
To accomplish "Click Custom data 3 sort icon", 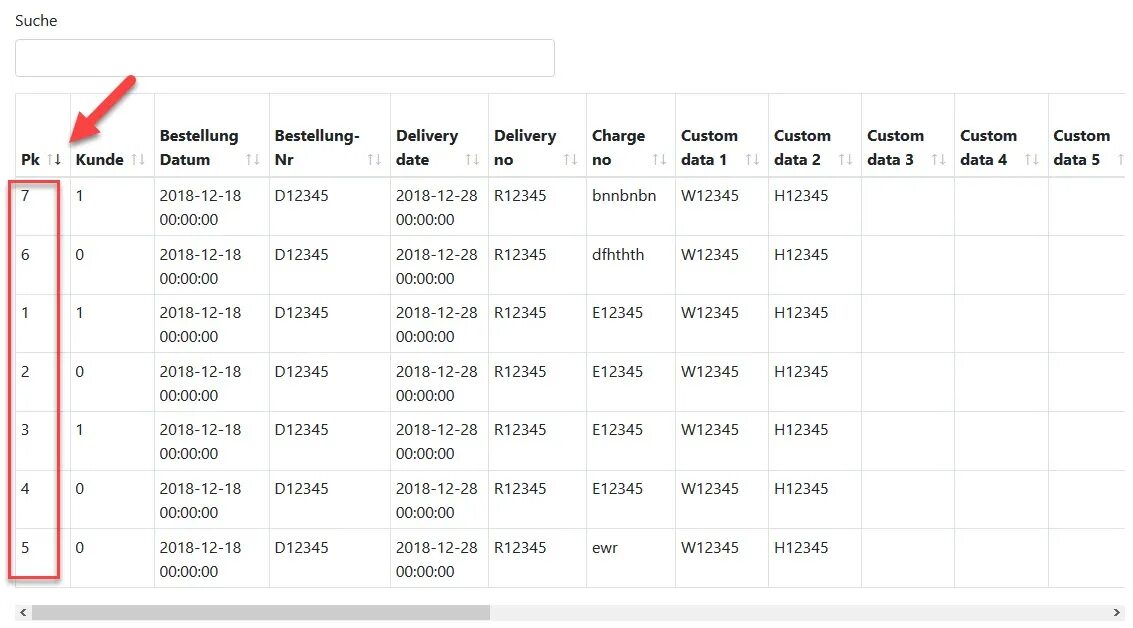I will (x=938, y=160).
